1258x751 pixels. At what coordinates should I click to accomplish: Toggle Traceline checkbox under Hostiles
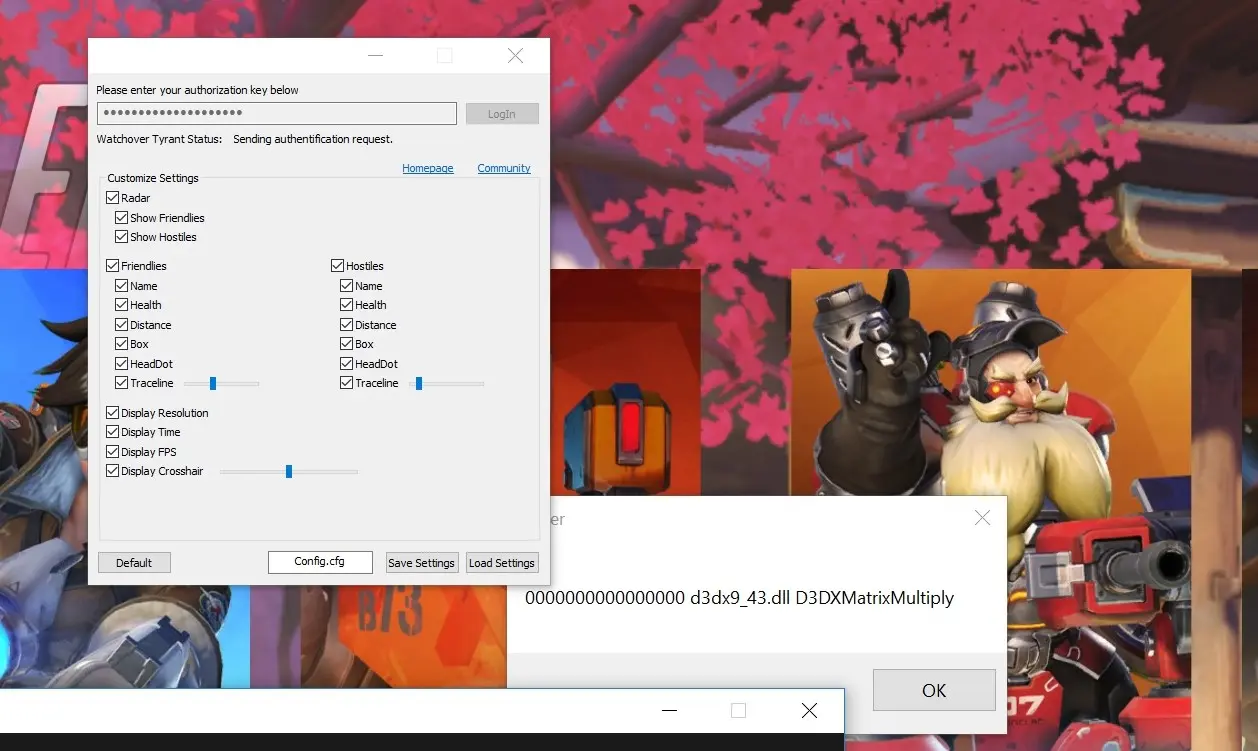pos(346,383)
